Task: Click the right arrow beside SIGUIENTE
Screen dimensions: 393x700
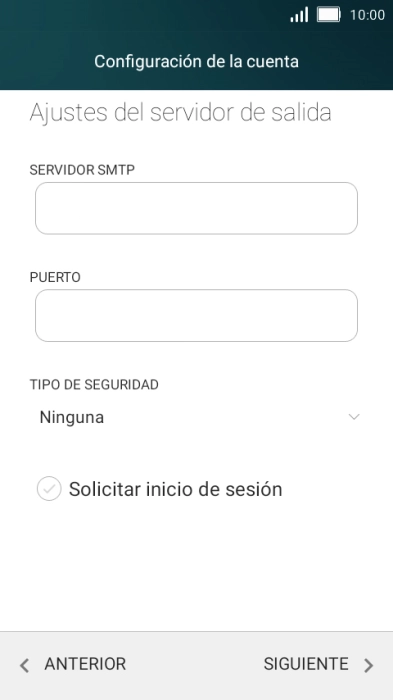Action: point(368,665)
